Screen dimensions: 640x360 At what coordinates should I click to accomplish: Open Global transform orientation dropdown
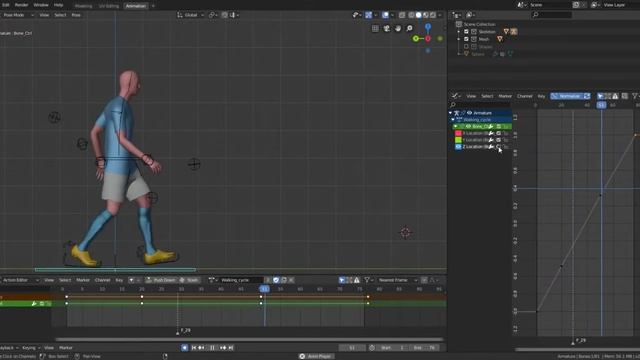click(191, 15)
